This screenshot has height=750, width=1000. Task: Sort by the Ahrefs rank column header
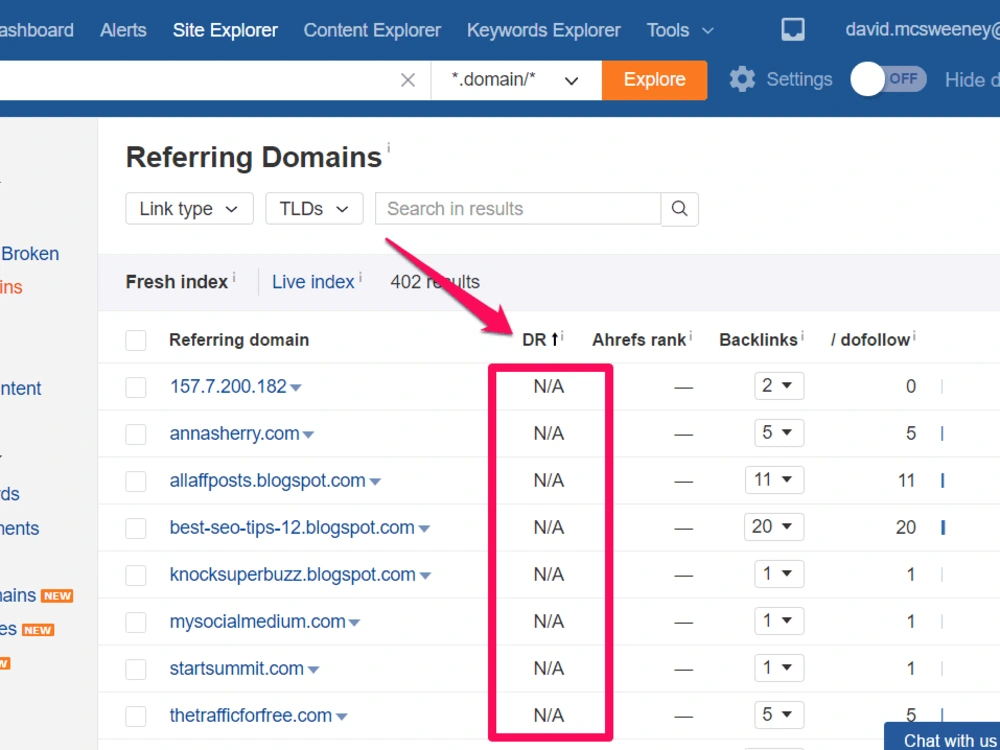[x=639, y=340]
